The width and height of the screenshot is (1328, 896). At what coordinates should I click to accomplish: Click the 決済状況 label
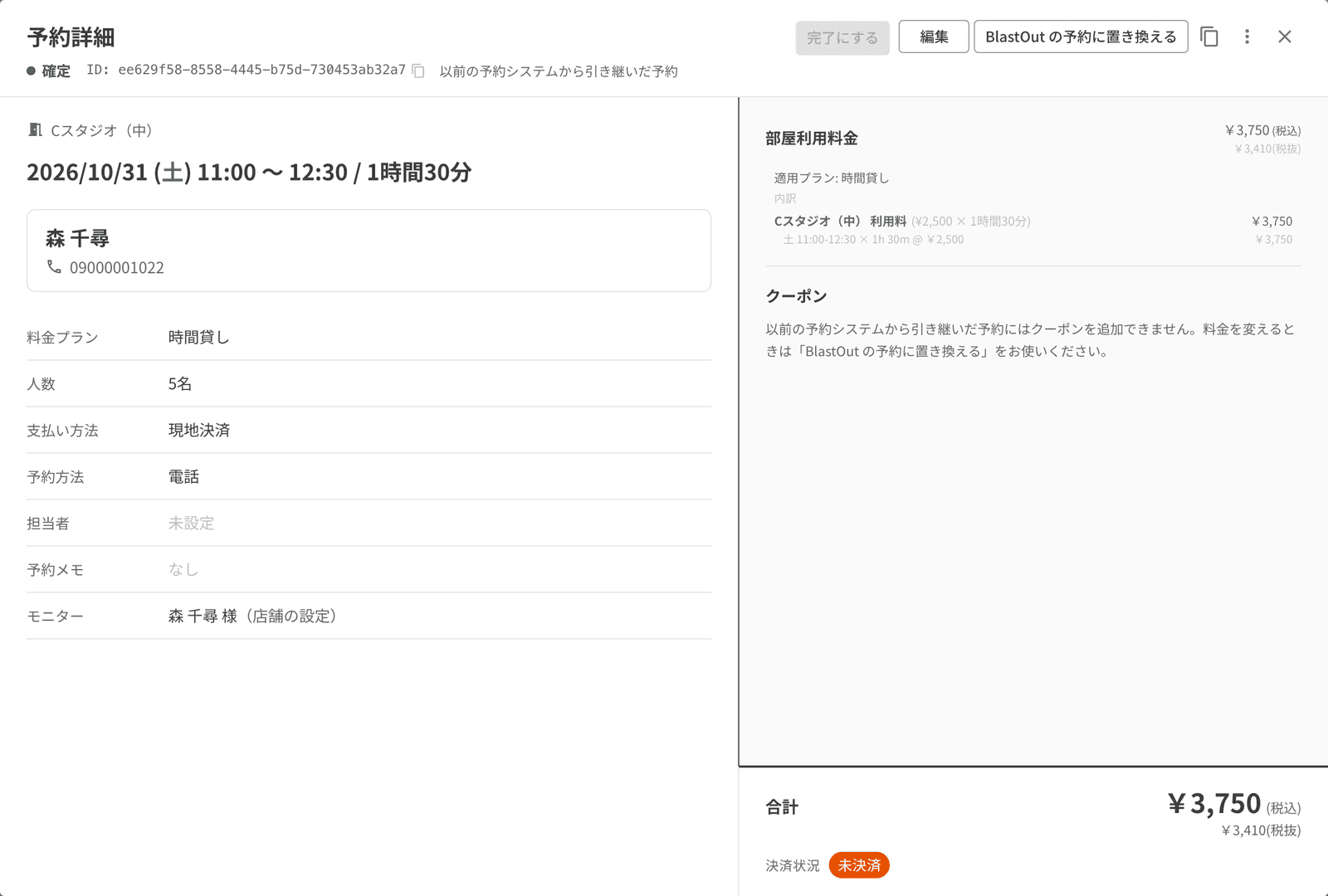pyautogui.click(x=793, y=865)
